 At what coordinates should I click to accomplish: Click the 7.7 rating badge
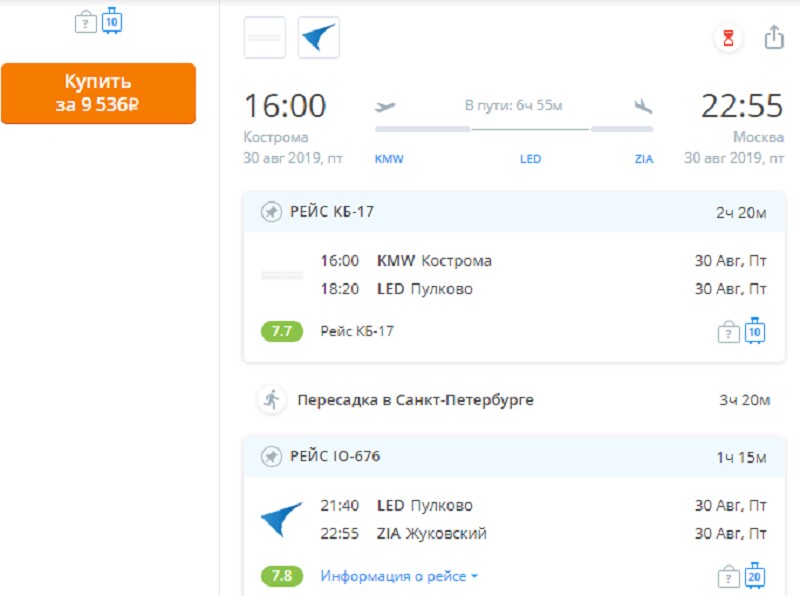(x=282, y=331)
